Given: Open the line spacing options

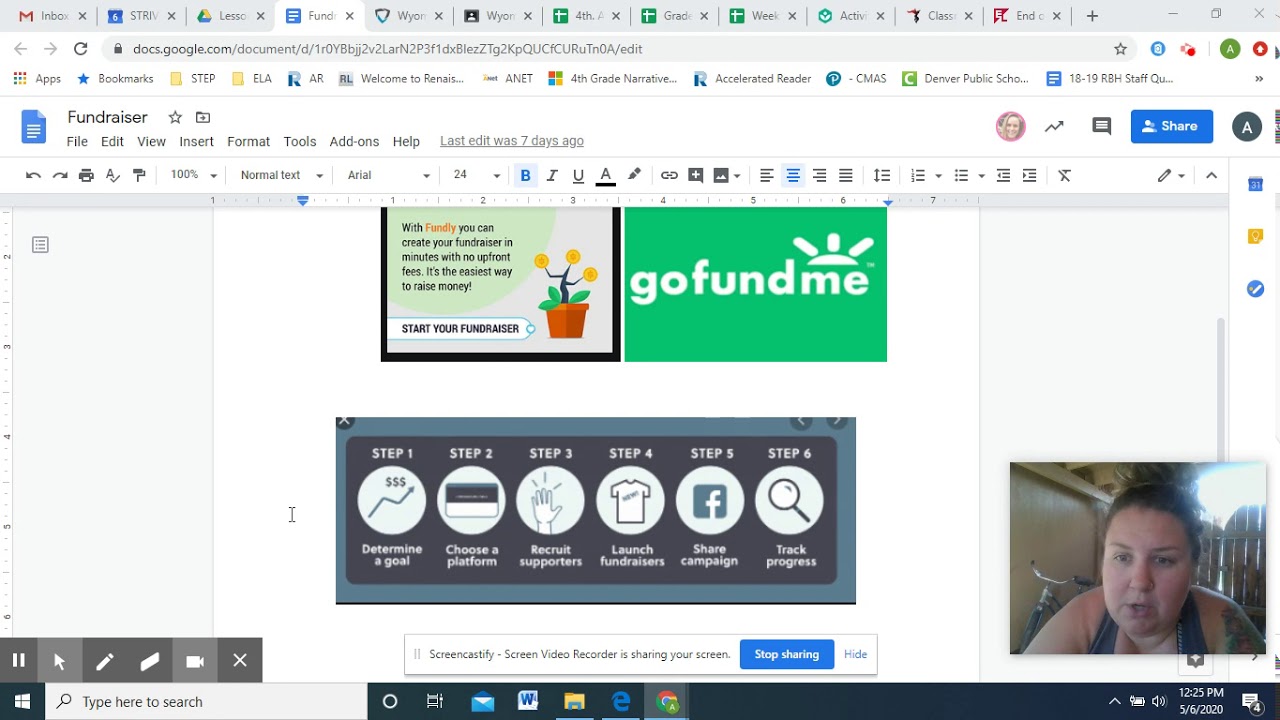Looking at the screenshot, I should 882,175.
